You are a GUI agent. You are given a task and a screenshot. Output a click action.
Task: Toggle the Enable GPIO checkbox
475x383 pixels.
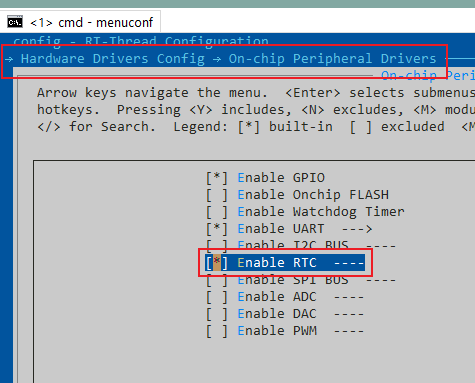(x=217, y=178)
